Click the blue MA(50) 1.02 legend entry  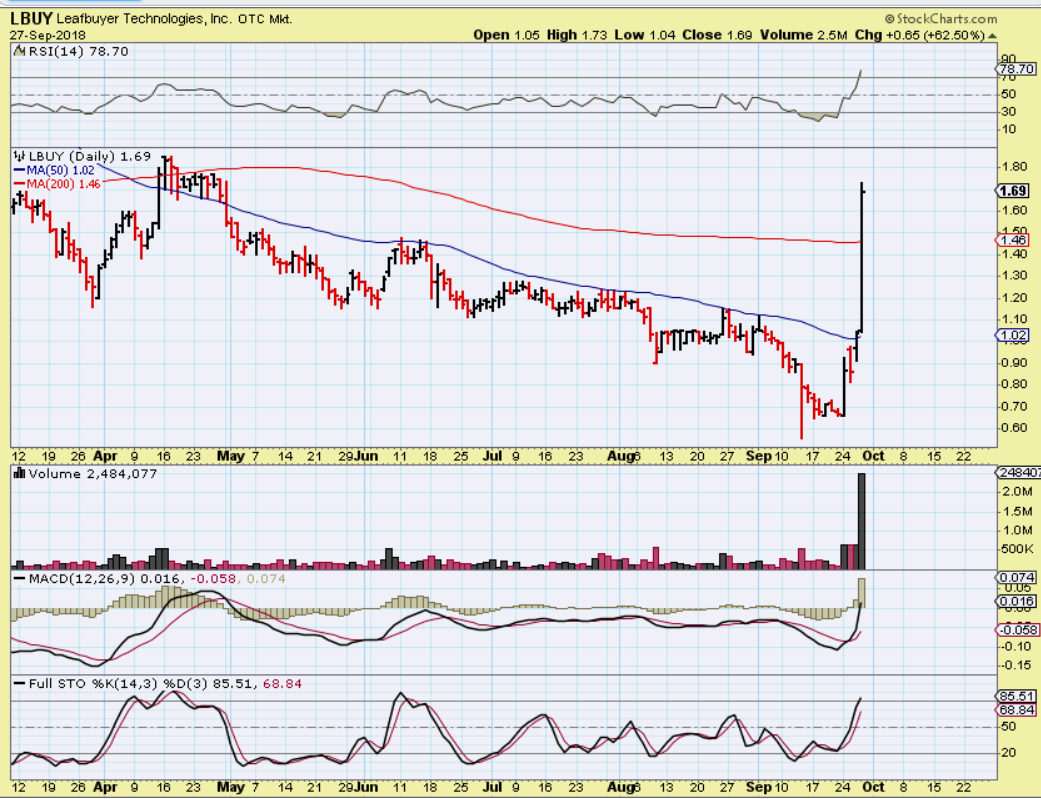(54, 170)
